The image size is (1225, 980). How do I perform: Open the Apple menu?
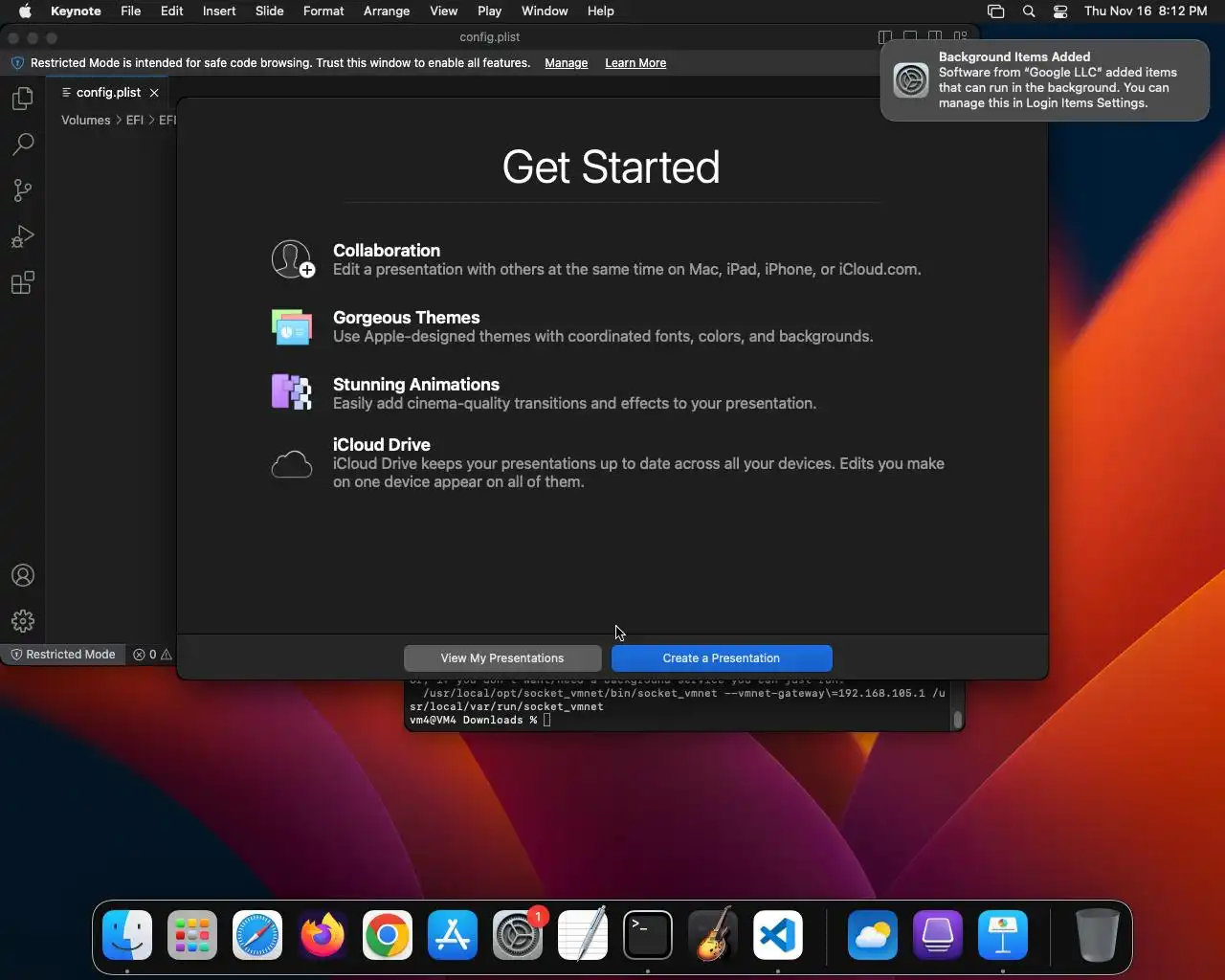coord(25,11)
